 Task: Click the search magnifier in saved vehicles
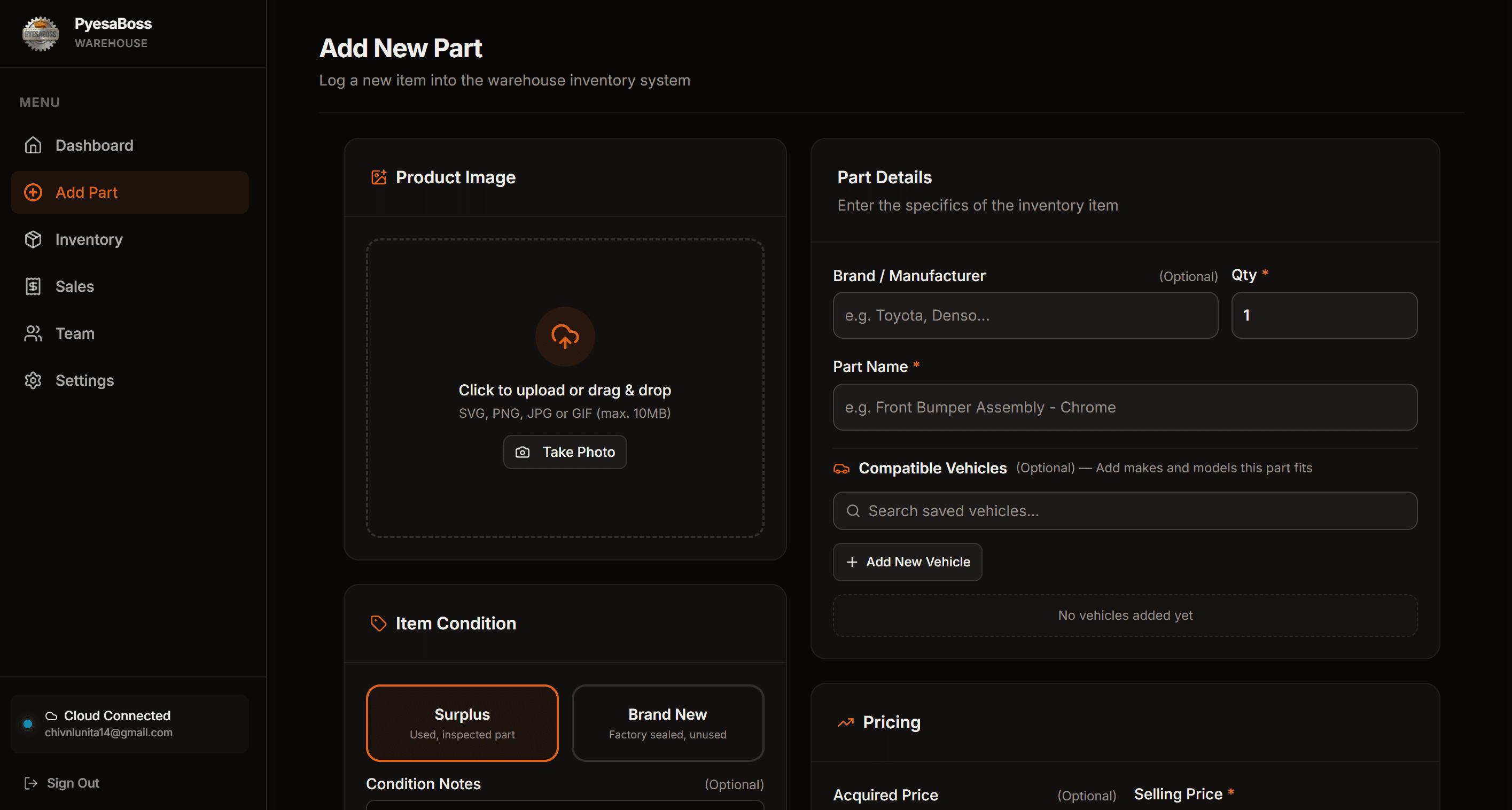(x=853, y=511)
